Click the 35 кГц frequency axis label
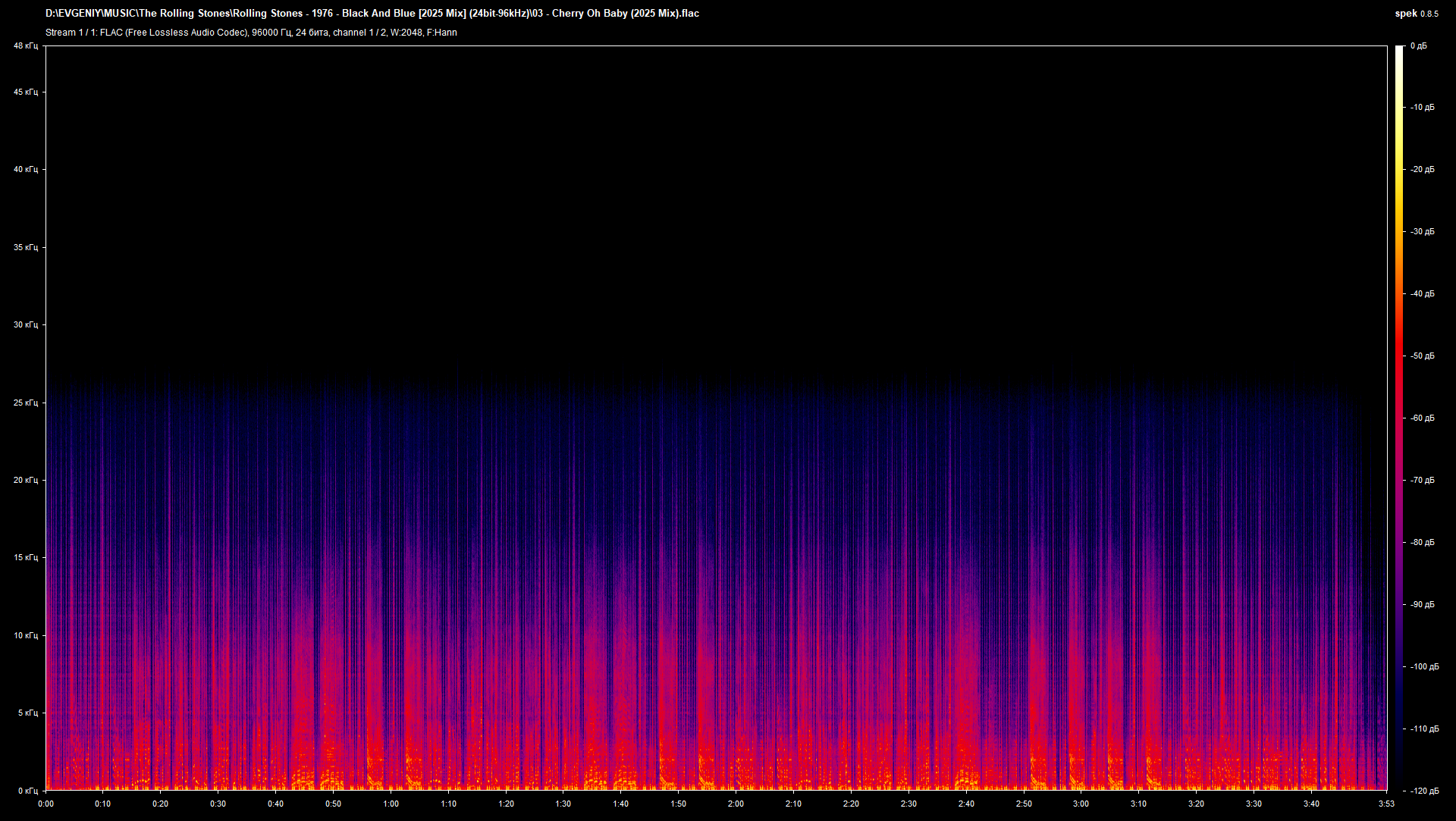The image size is (1456, 821). pos(26,247)
